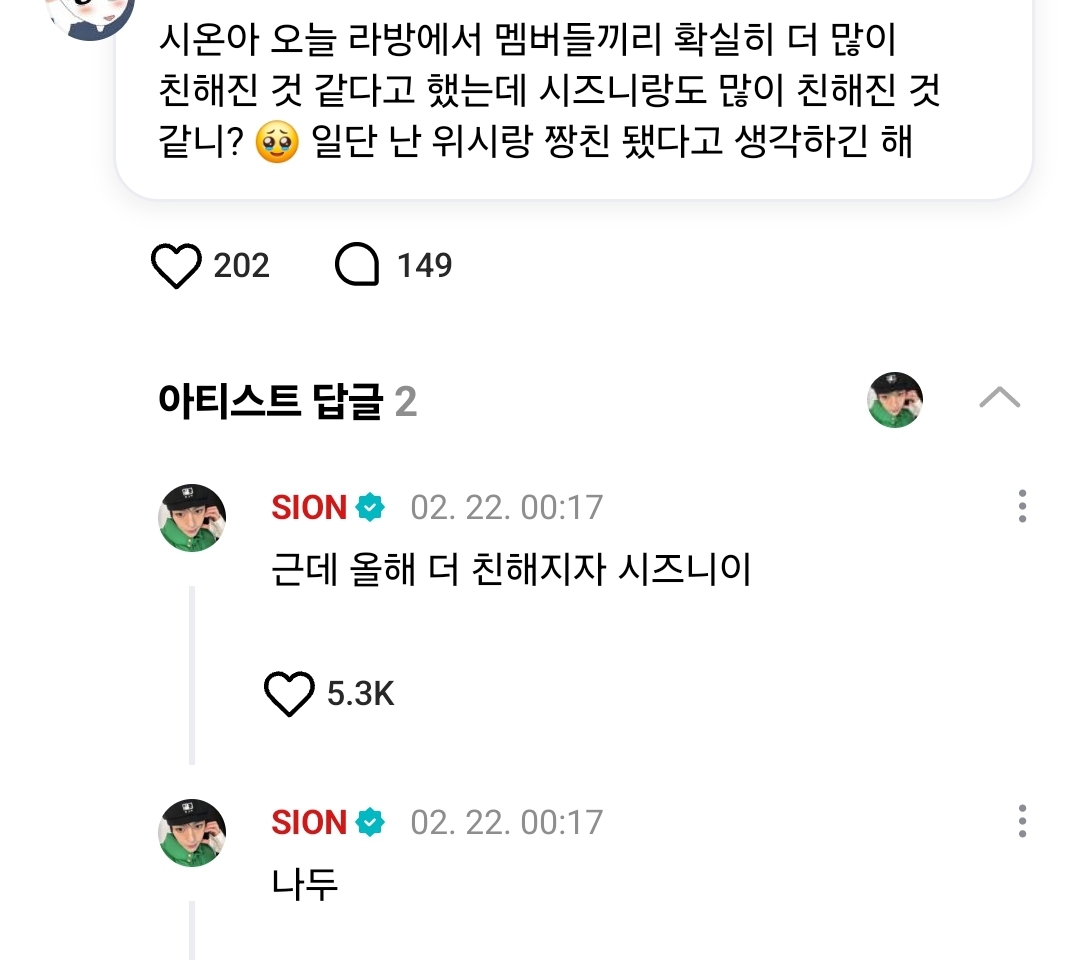Tap SION's profile picture on '나두' reply
The image size is (1080, 960).
[193, 832]
